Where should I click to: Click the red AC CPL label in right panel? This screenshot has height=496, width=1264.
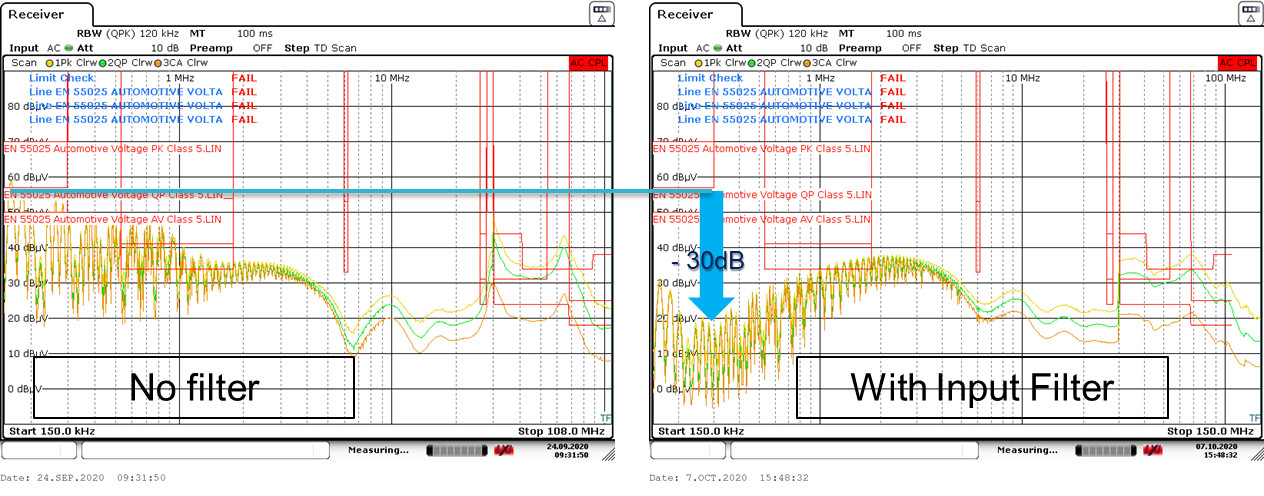tap(1238, 62)
